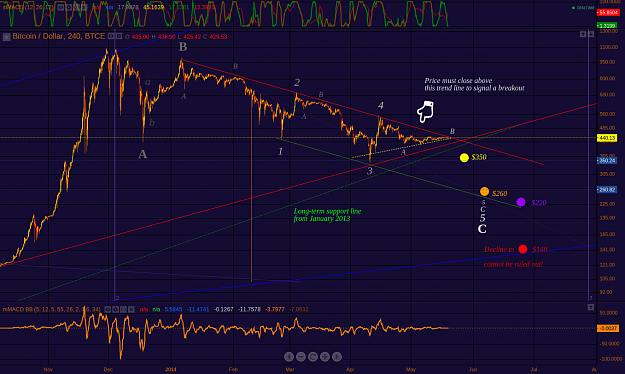Select the wave '4' label near the April peak

[381, 105]
